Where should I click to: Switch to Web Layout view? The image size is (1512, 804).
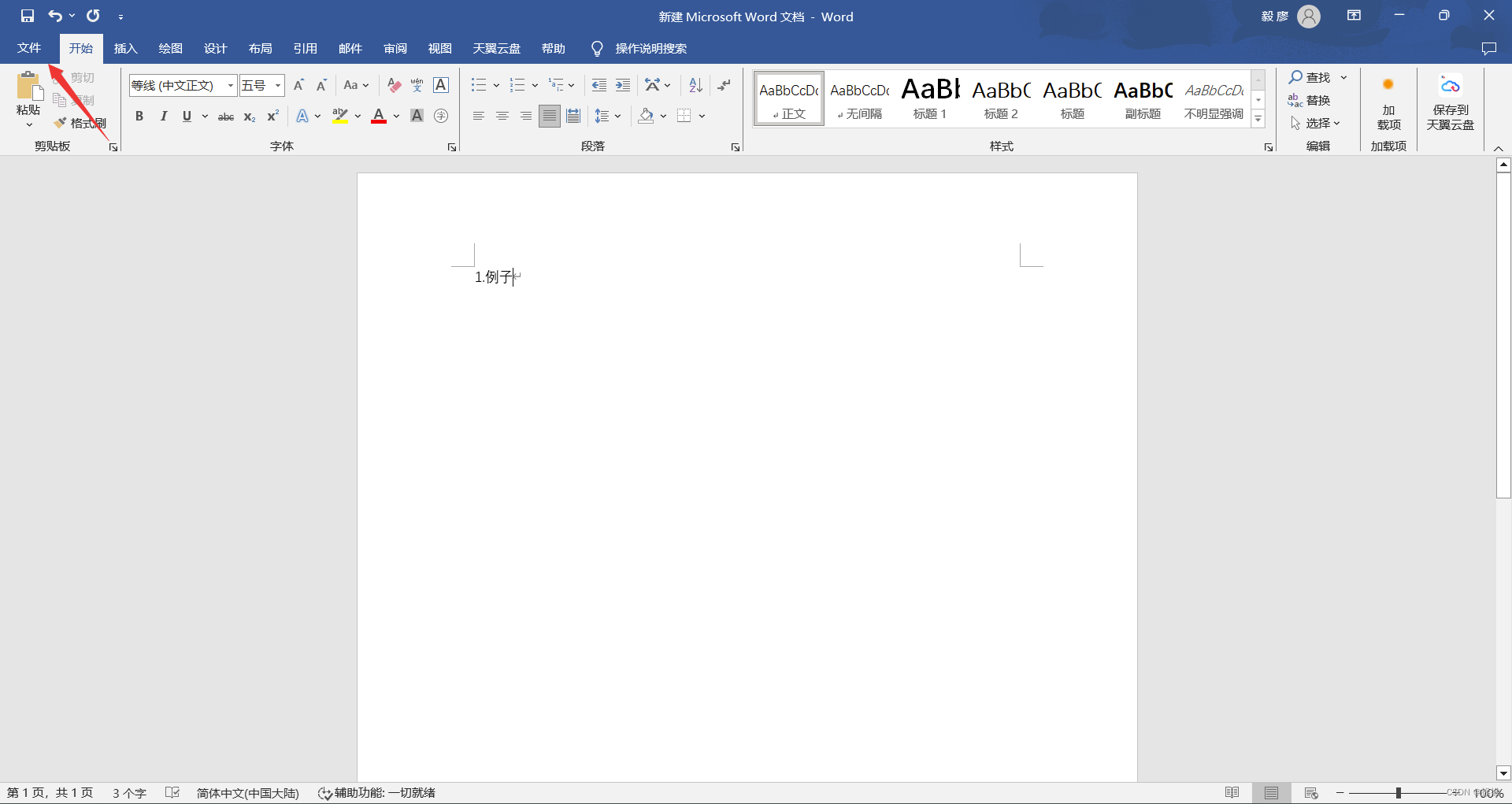tap(1311, 793)
